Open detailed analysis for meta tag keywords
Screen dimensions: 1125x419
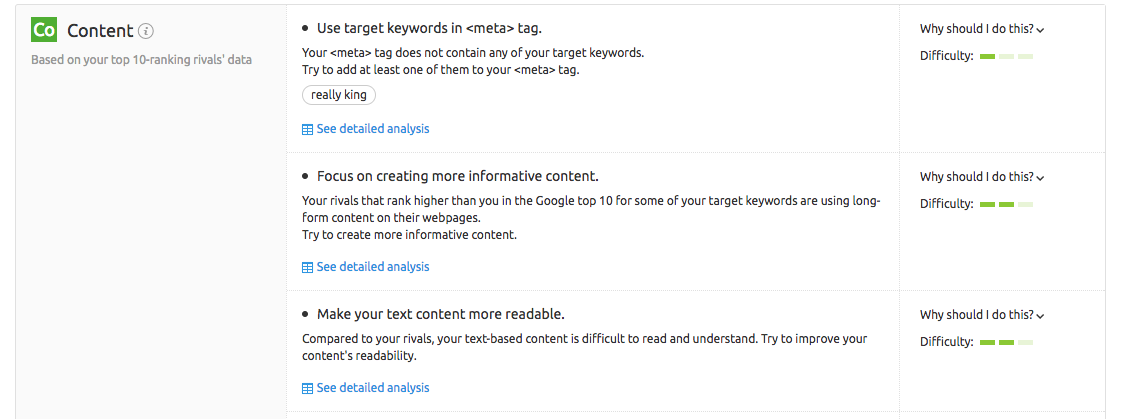[372, 129]
